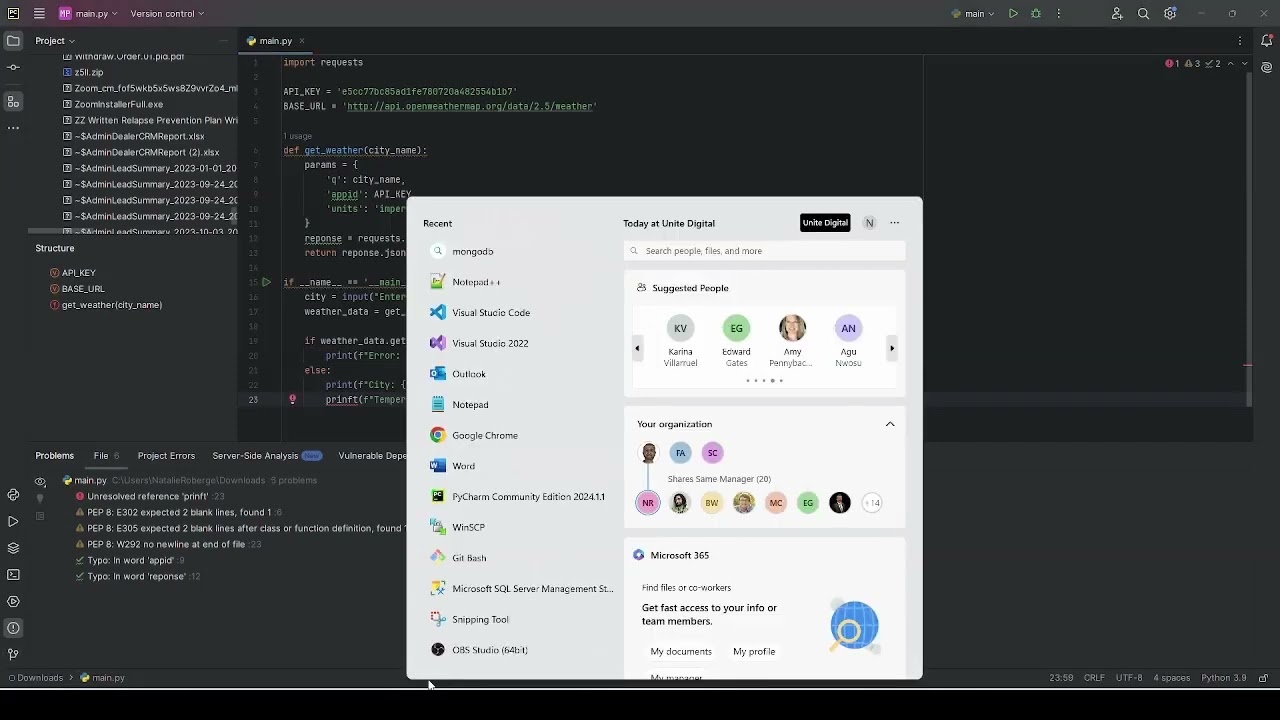Open the main.py project dropdown in title bar
The height and width of the screenshot is (720, 1280).
pos(88,14)
